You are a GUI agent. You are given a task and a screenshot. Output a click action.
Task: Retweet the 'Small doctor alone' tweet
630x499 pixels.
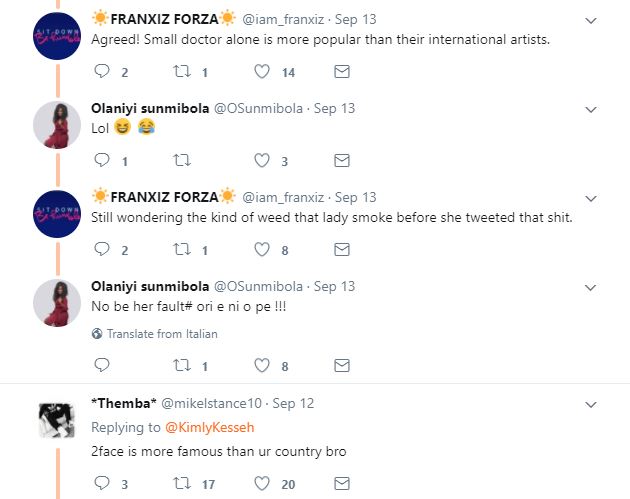click(x=181, y=72)
